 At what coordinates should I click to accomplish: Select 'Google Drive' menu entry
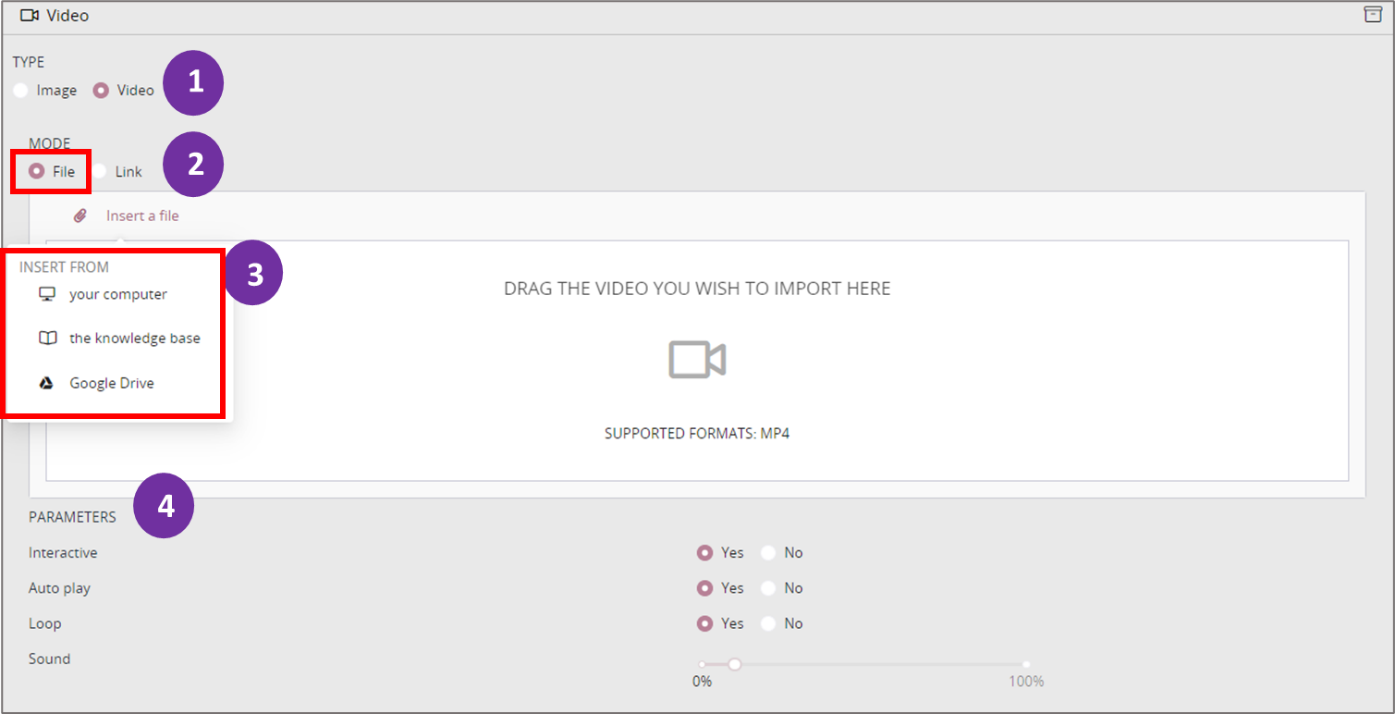[x=111, y=383]
